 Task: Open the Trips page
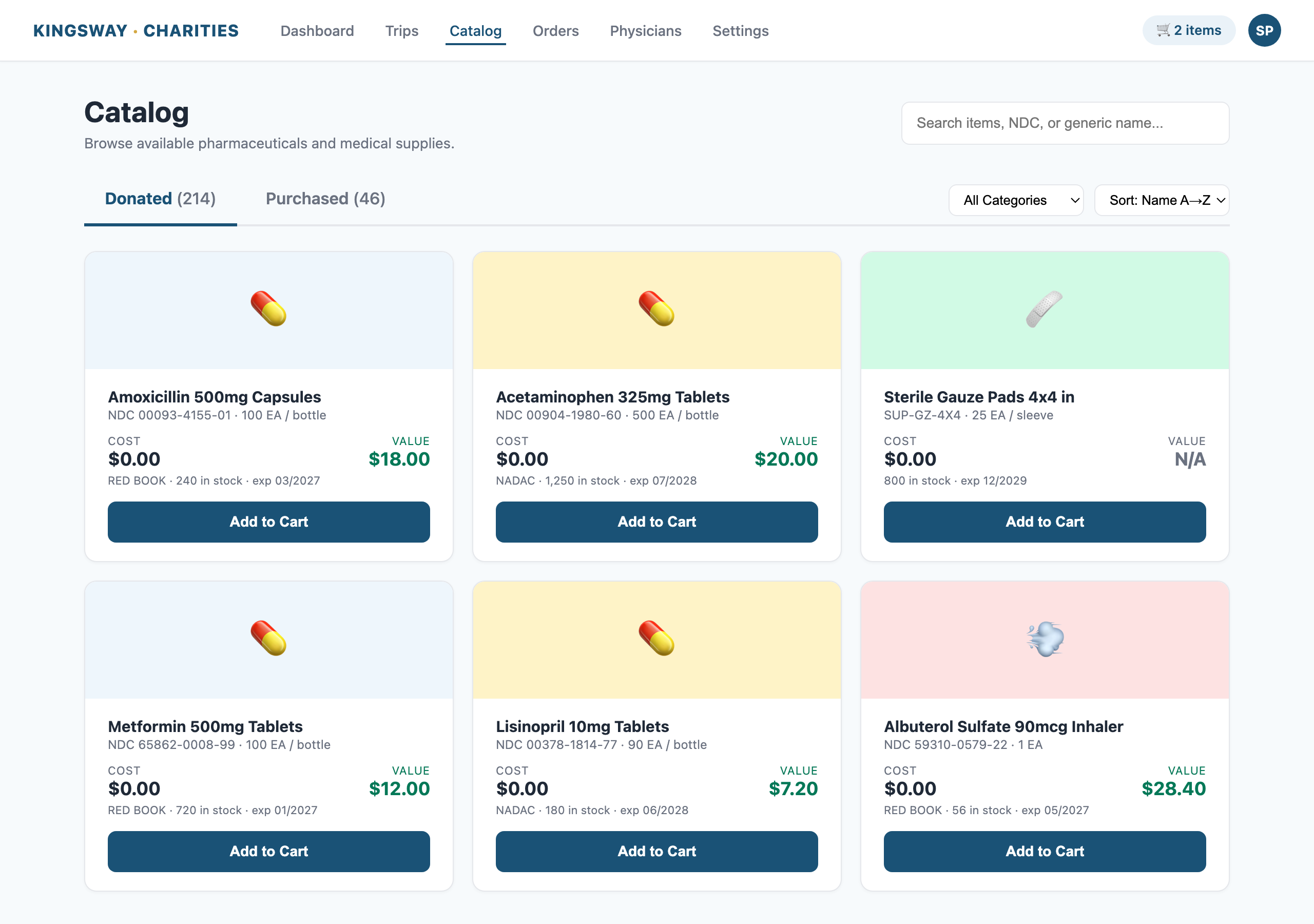[x=402, y=31]
